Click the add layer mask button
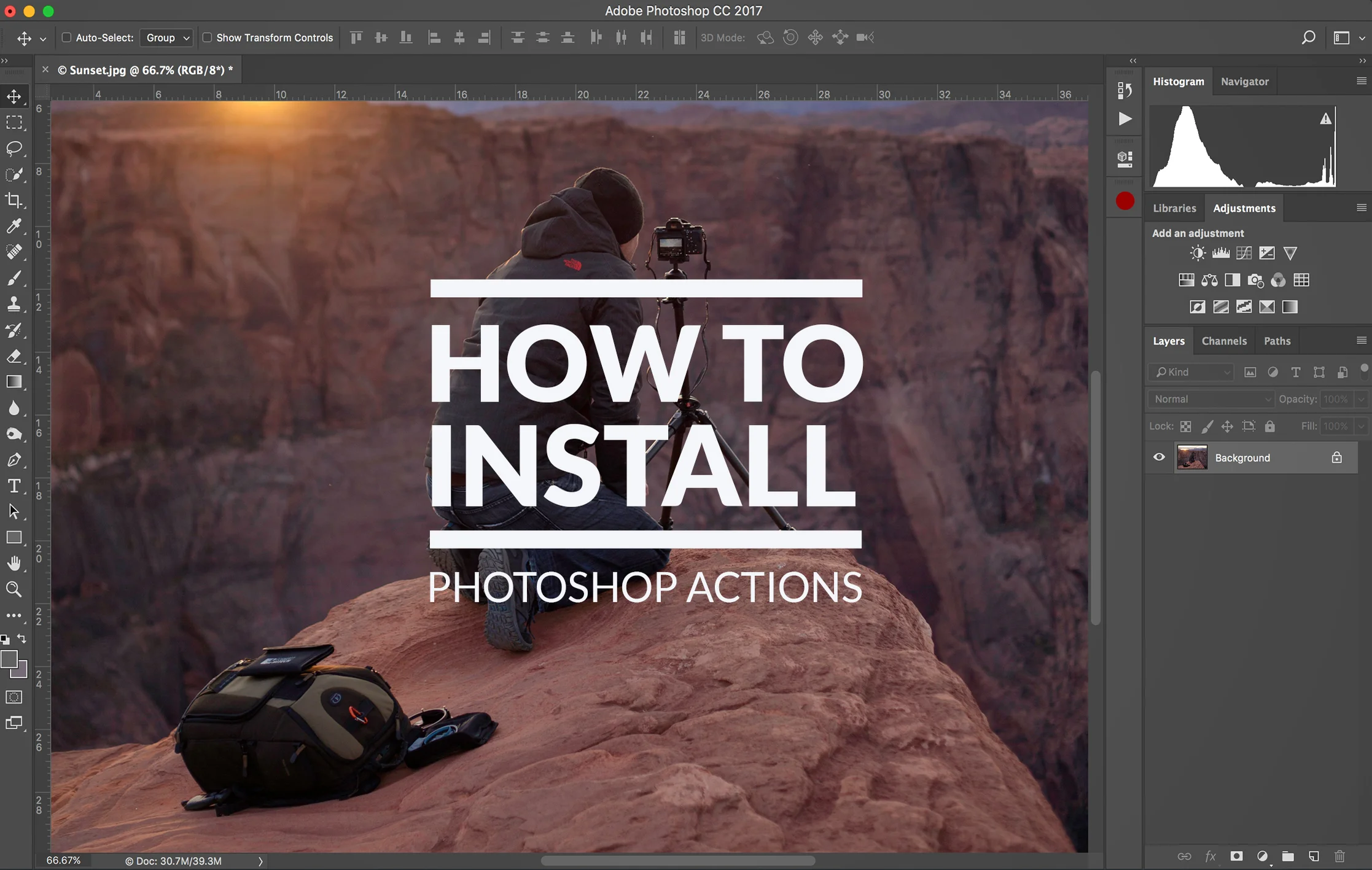1372x870 pixels. pyautogui.click(x=1236, y=856)
